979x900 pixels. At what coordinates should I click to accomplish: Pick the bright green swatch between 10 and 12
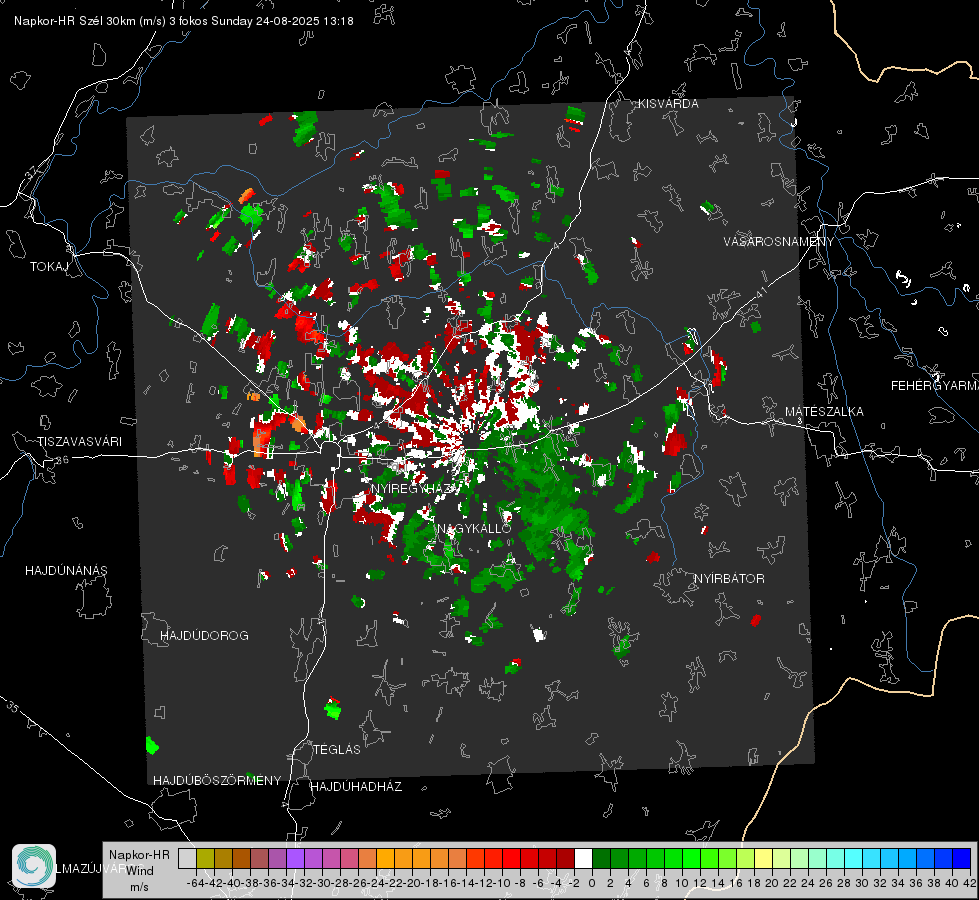[x=691, y=859]
